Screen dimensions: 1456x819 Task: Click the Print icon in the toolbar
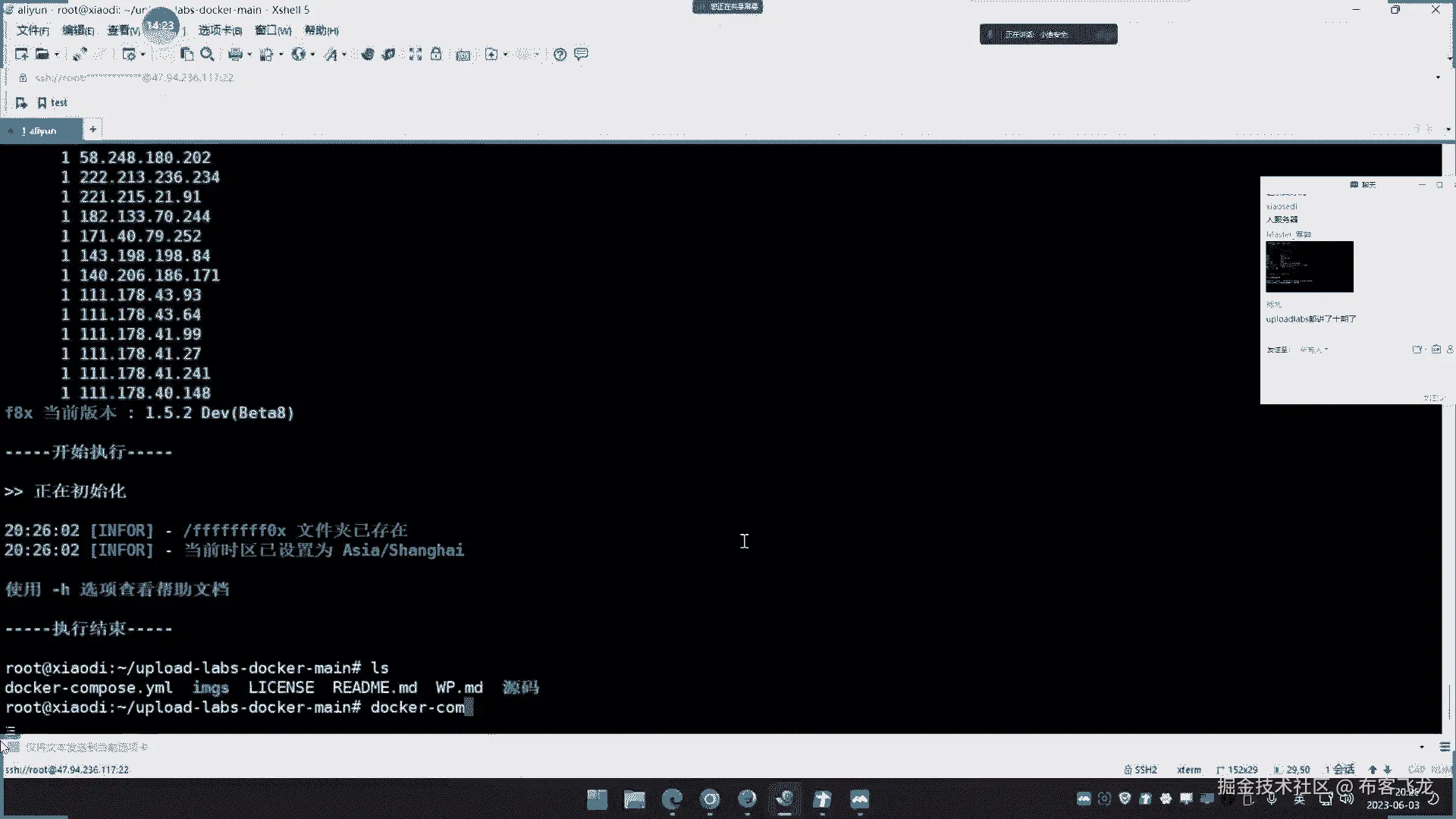235,54
